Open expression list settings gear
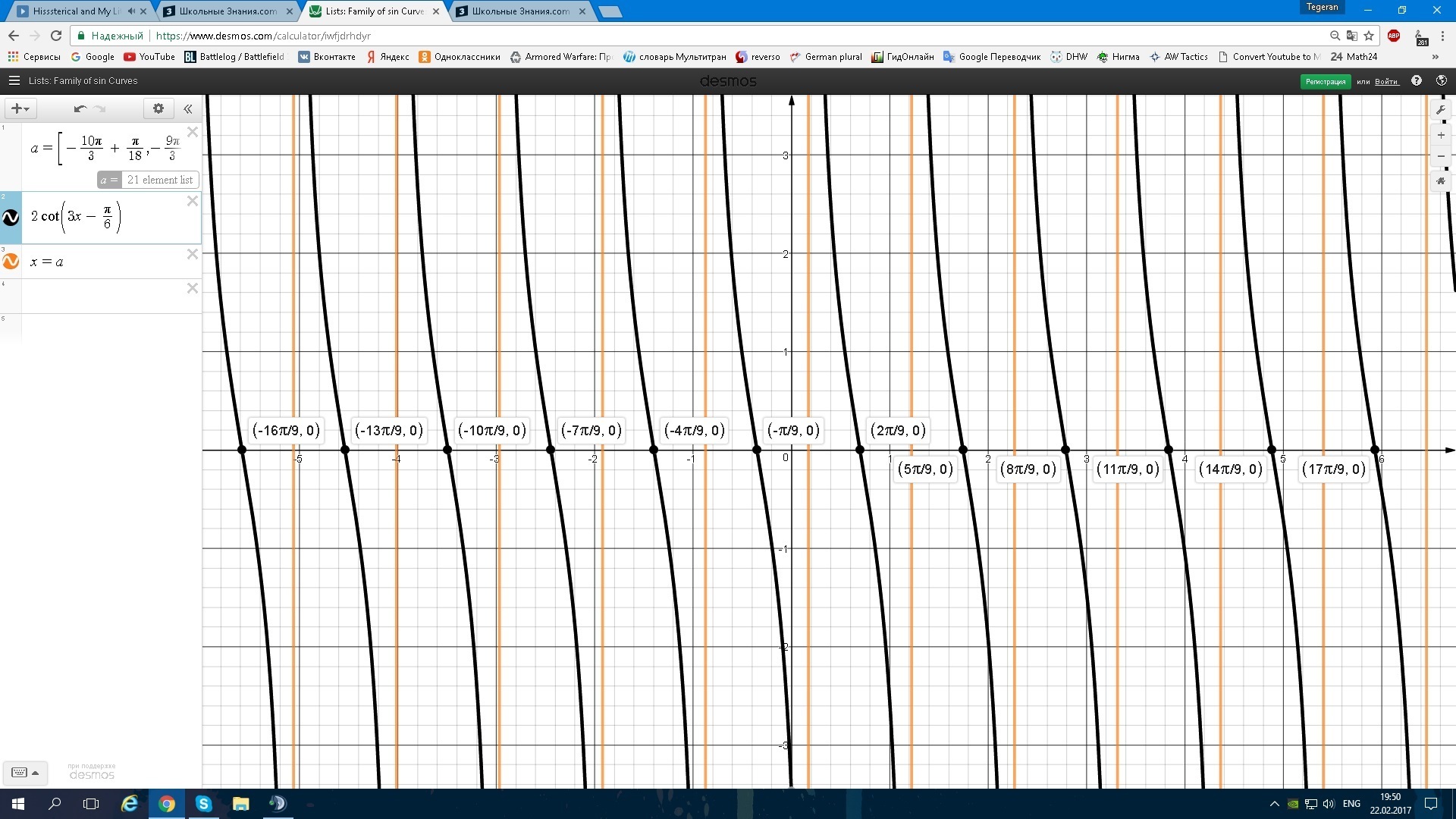This screenshot has width=1456, height=819. tap(158, 108)
